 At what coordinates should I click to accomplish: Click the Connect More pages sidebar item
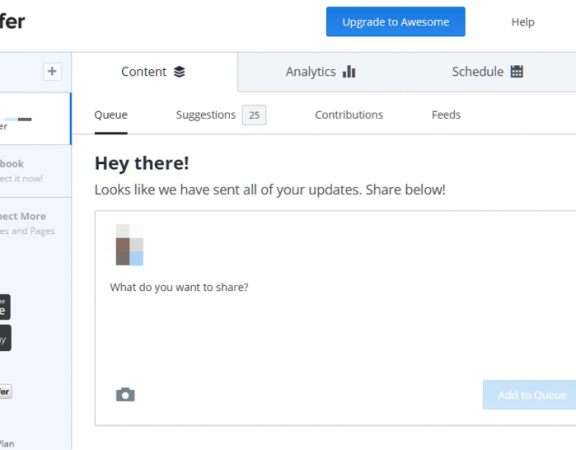coord(35,223)
